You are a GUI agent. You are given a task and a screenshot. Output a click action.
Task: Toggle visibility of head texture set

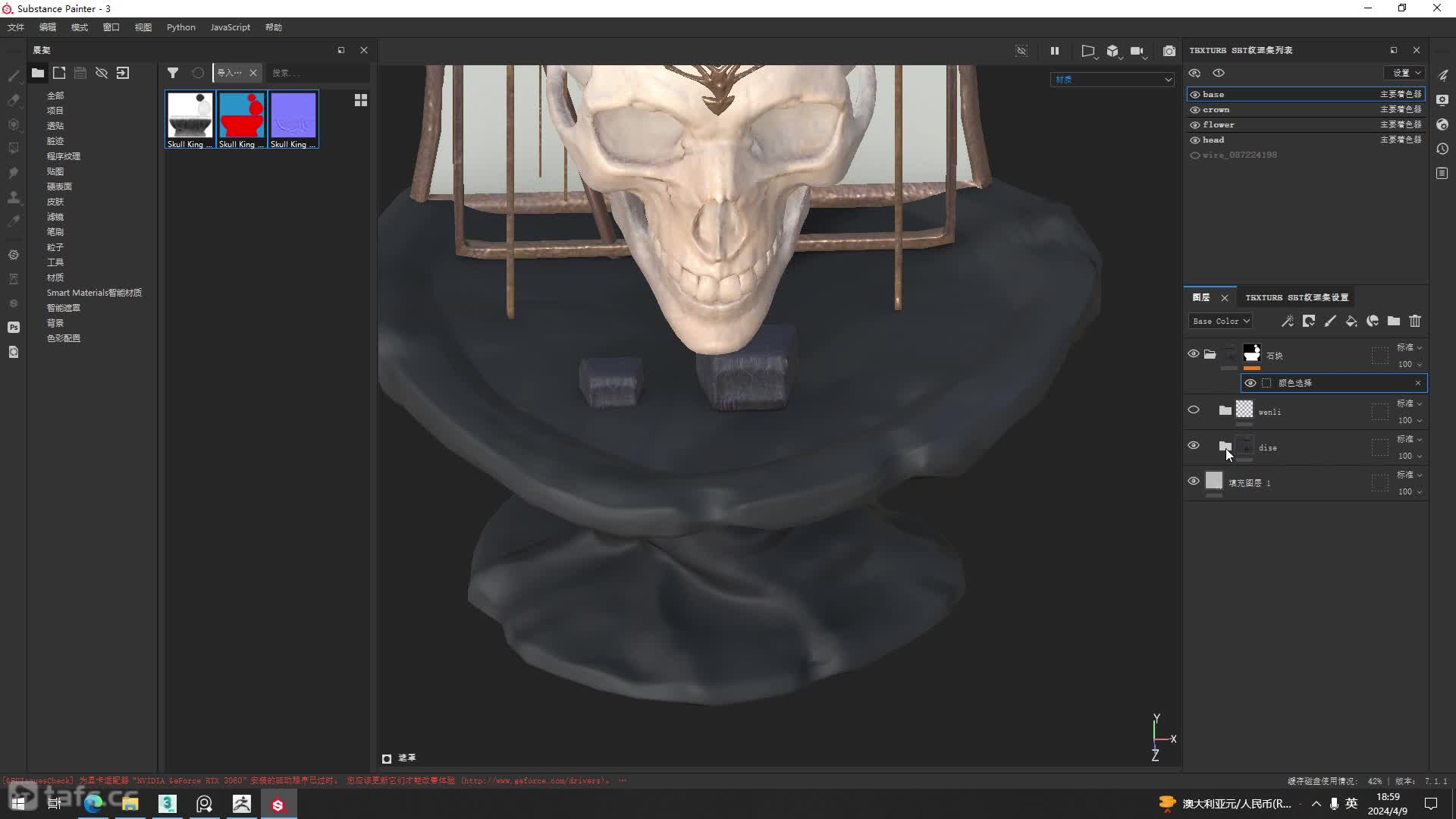(x=1195, y=140)
